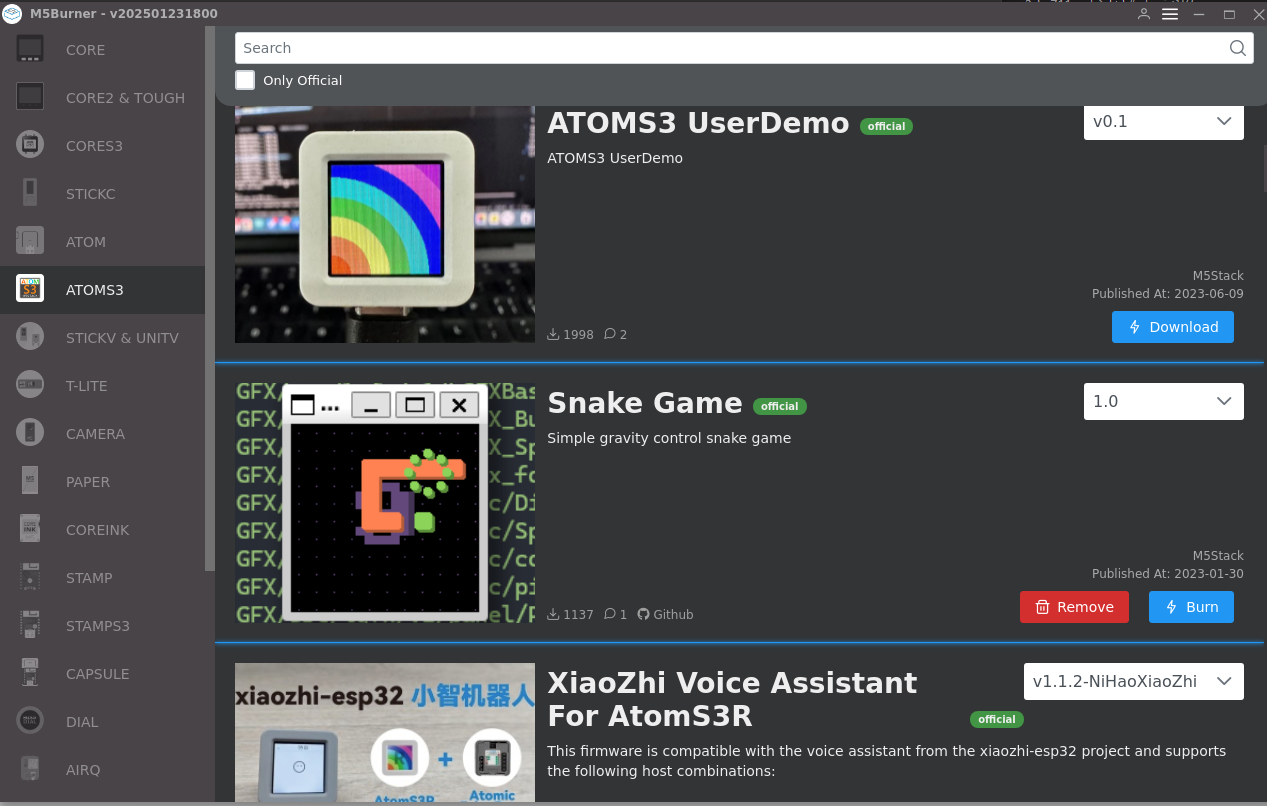Open the Snake Game preview thumbnail

[x=385, y=503]
